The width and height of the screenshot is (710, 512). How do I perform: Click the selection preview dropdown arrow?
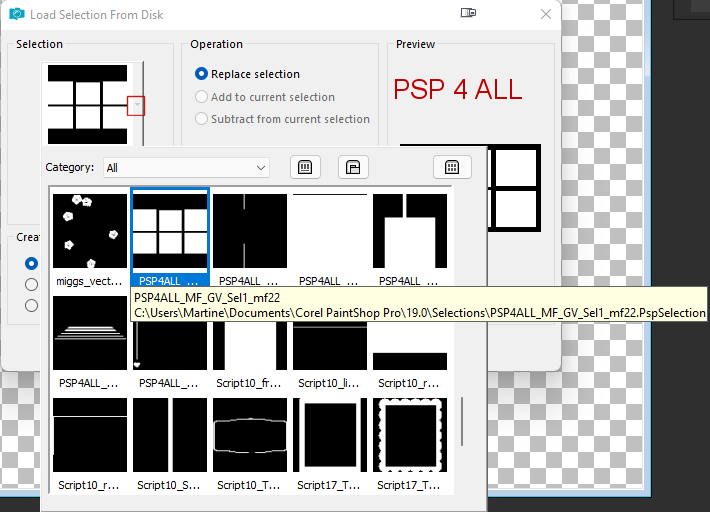(136, 105)
